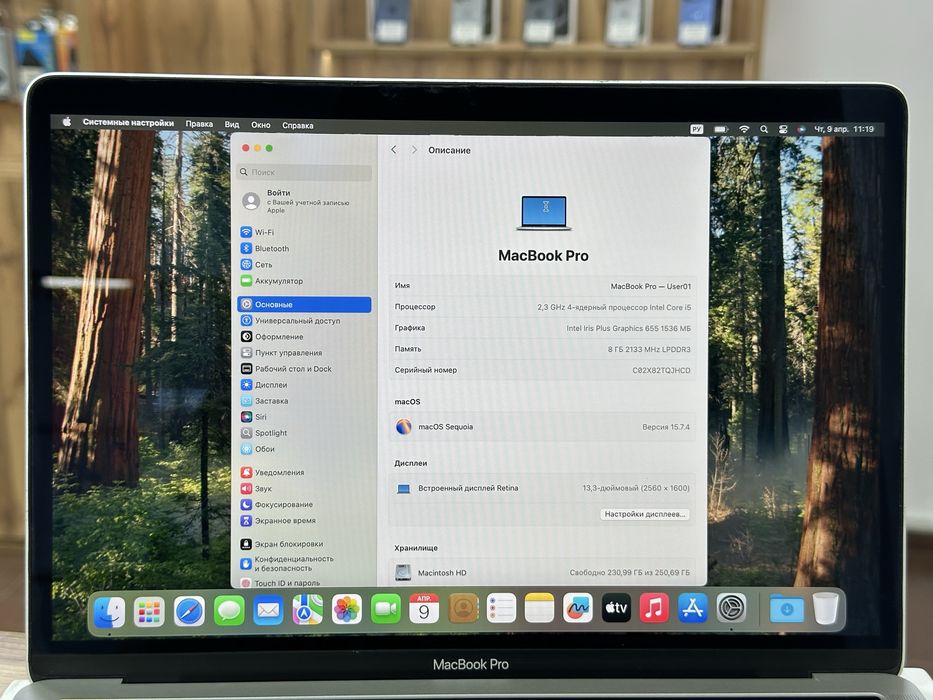Open App Store from the Dock

692,608
